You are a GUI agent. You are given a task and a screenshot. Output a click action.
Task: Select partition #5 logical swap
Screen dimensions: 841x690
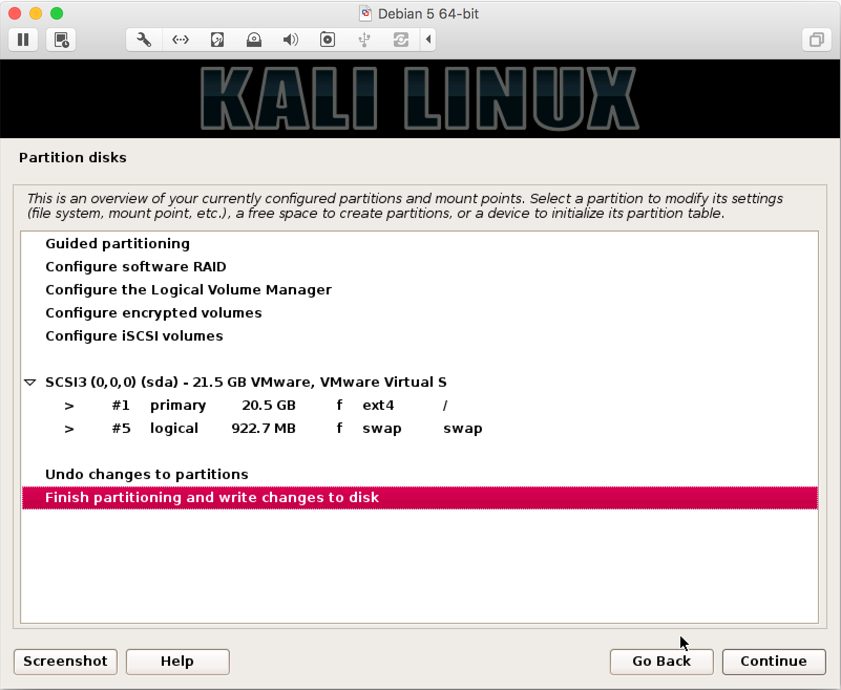[x=420, y=428]
